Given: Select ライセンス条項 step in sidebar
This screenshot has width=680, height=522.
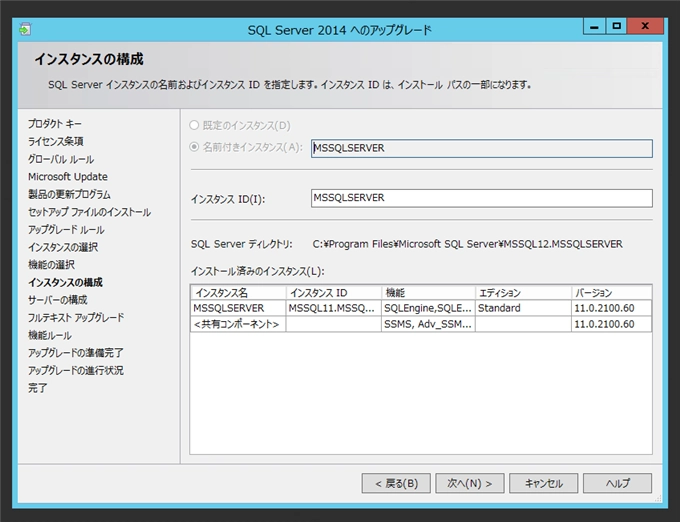Looking at the screenshot, I should click(56, 141).
